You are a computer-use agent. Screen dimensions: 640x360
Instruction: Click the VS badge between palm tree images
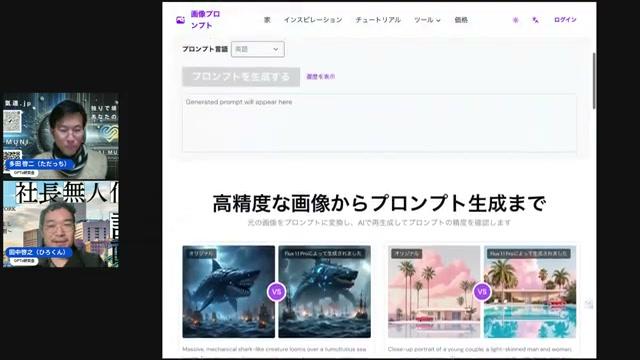tap(482, 292)
